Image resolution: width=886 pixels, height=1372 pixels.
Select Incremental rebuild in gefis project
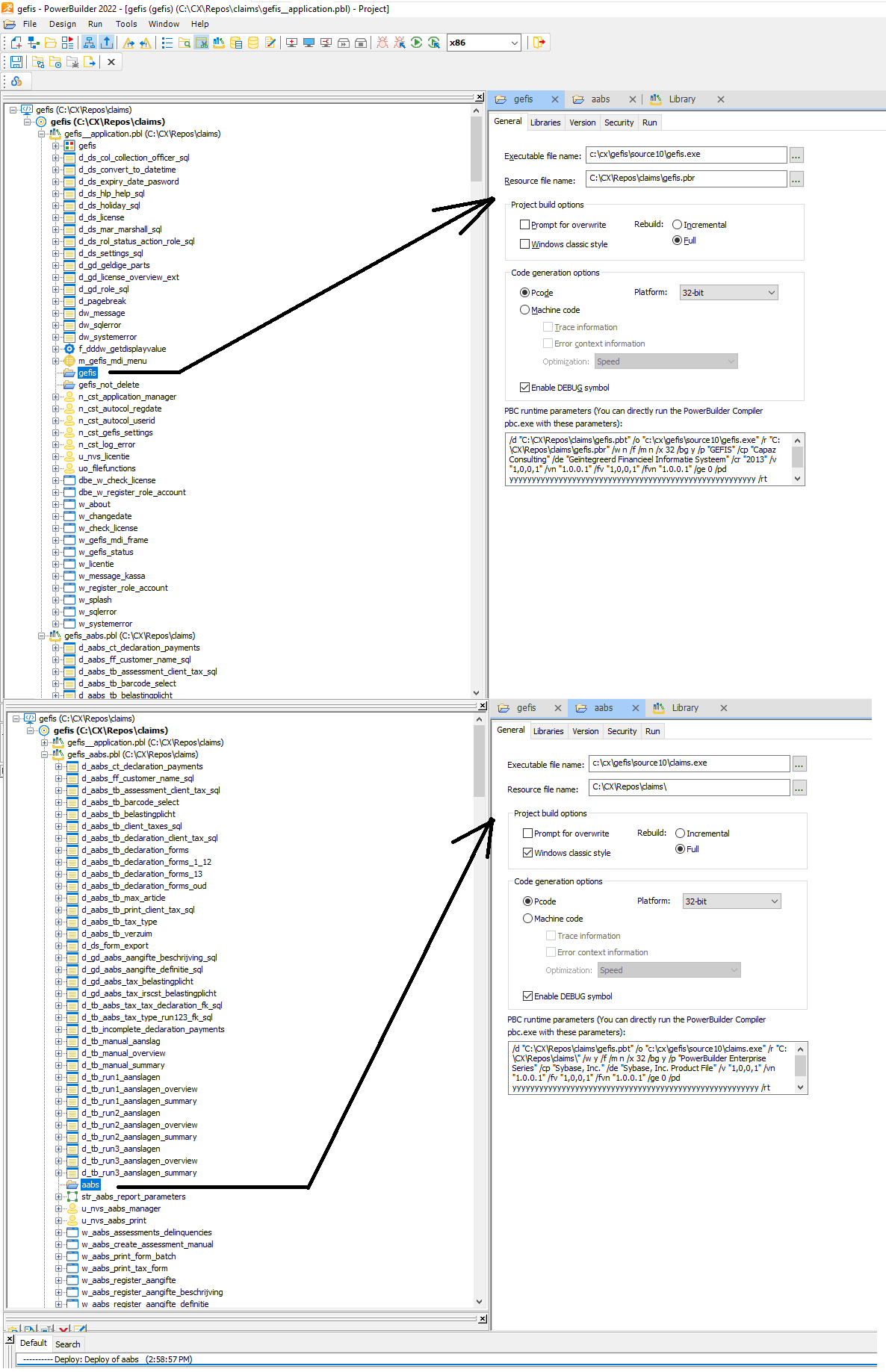tap(677, 225)
